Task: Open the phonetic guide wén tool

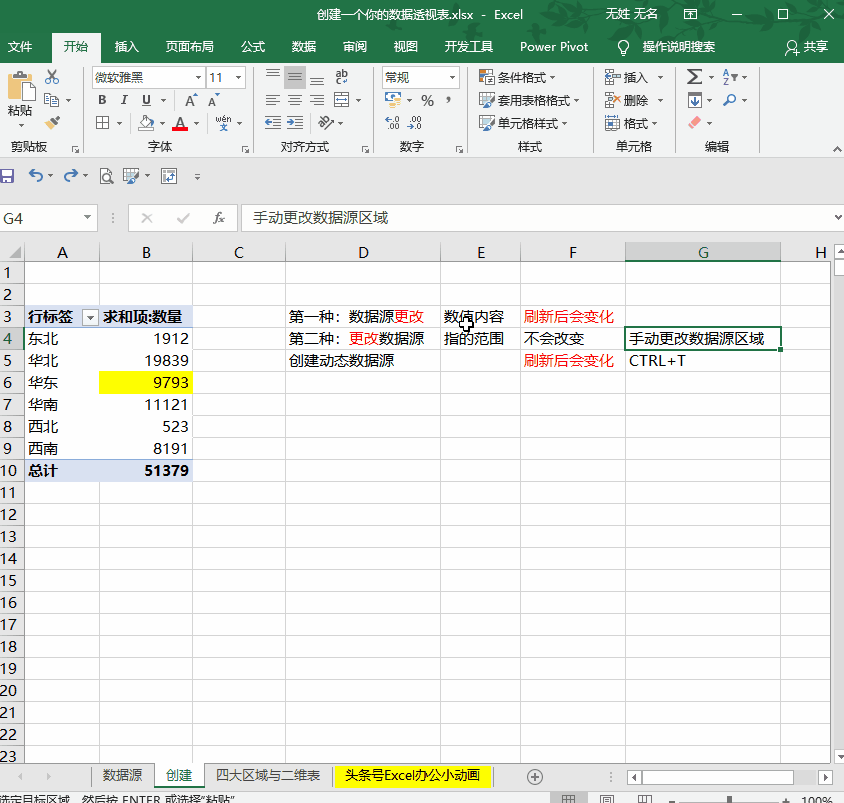Action: tap(223, 123)
